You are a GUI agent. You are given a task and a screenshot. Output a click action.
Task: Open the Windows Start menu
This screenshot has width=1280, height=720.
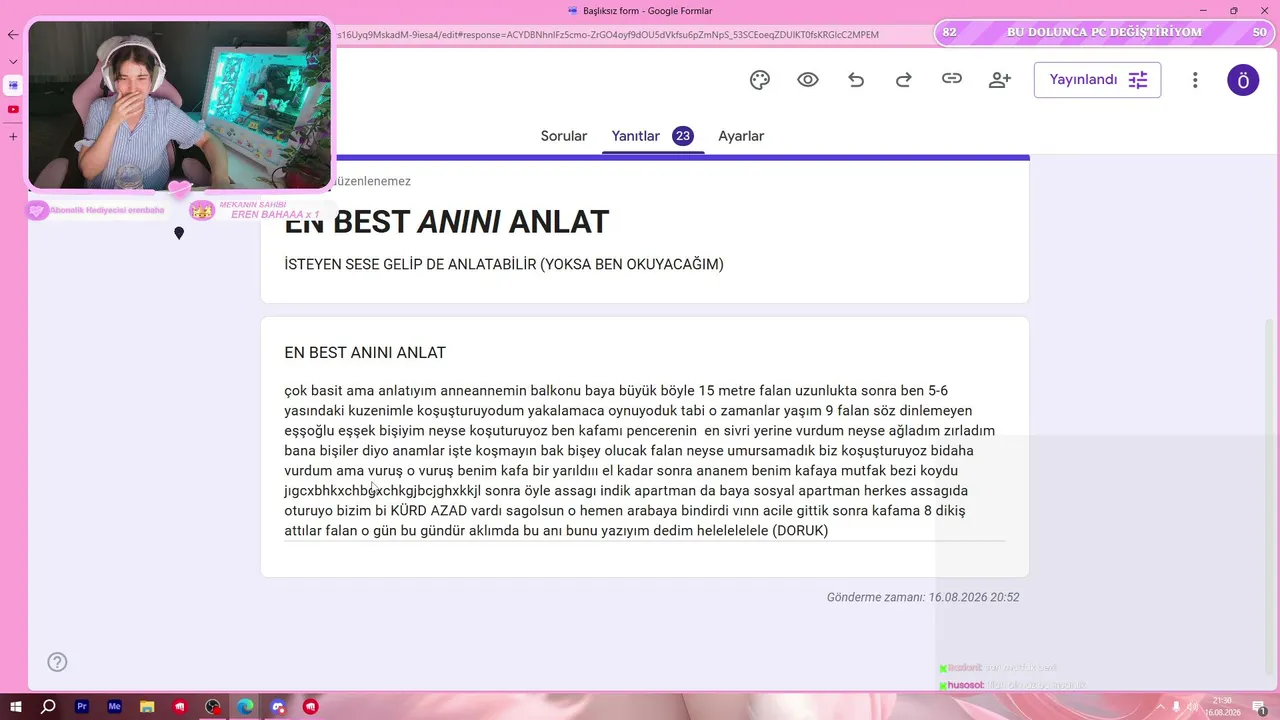16,707
